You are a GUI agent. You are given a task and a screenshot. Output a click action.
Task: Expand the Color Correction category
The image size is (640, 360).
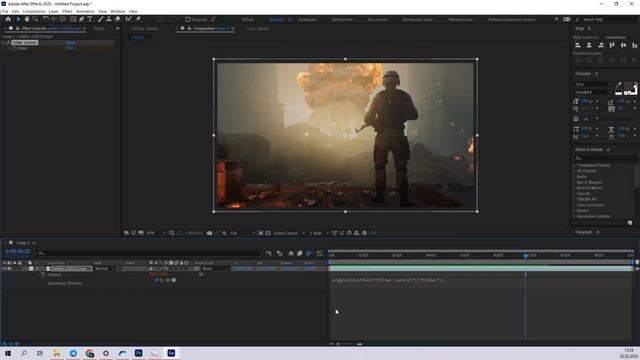pos(574,205)
